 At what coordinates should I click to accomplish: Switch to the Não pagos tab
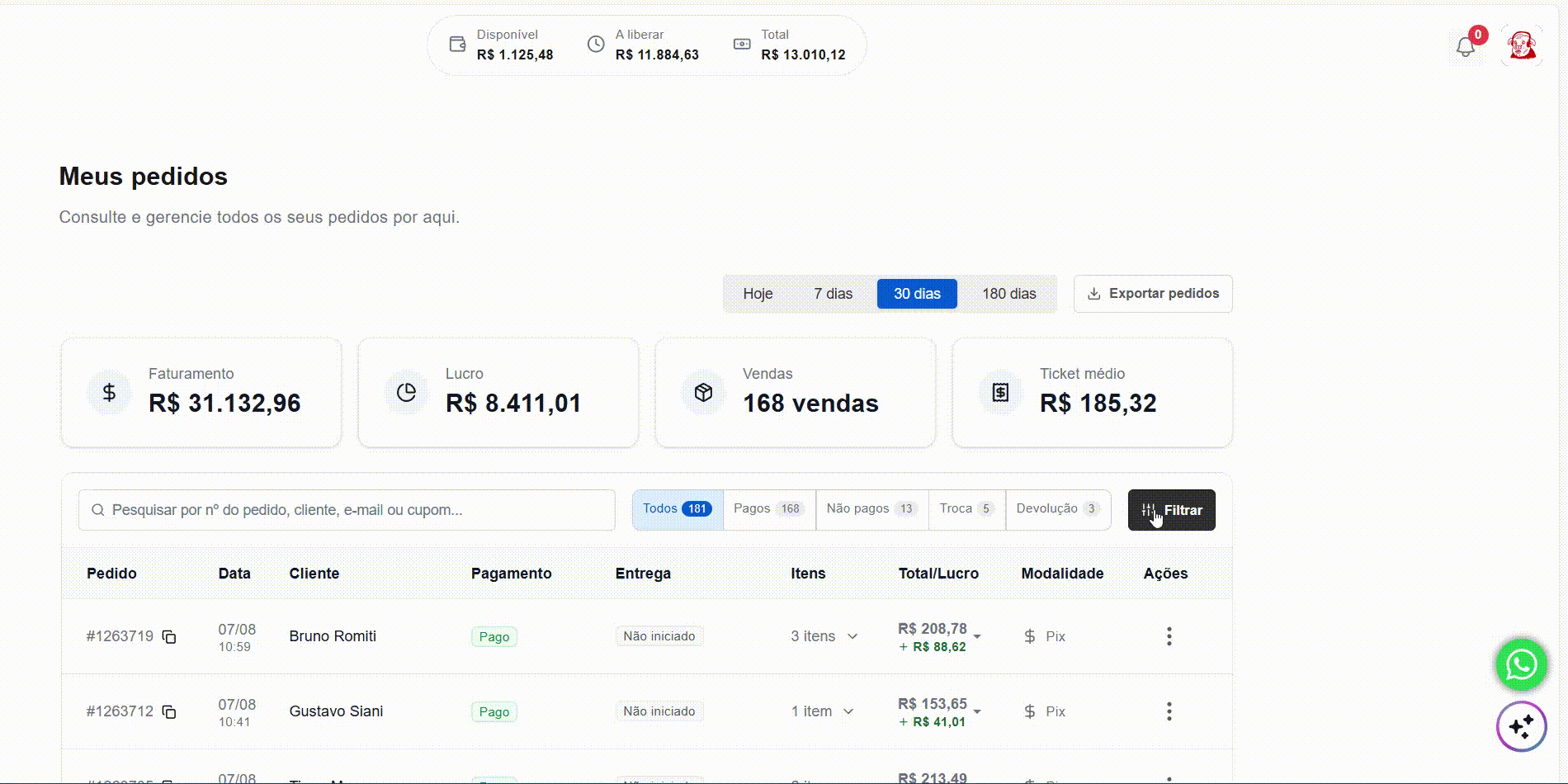pos(871,509)
